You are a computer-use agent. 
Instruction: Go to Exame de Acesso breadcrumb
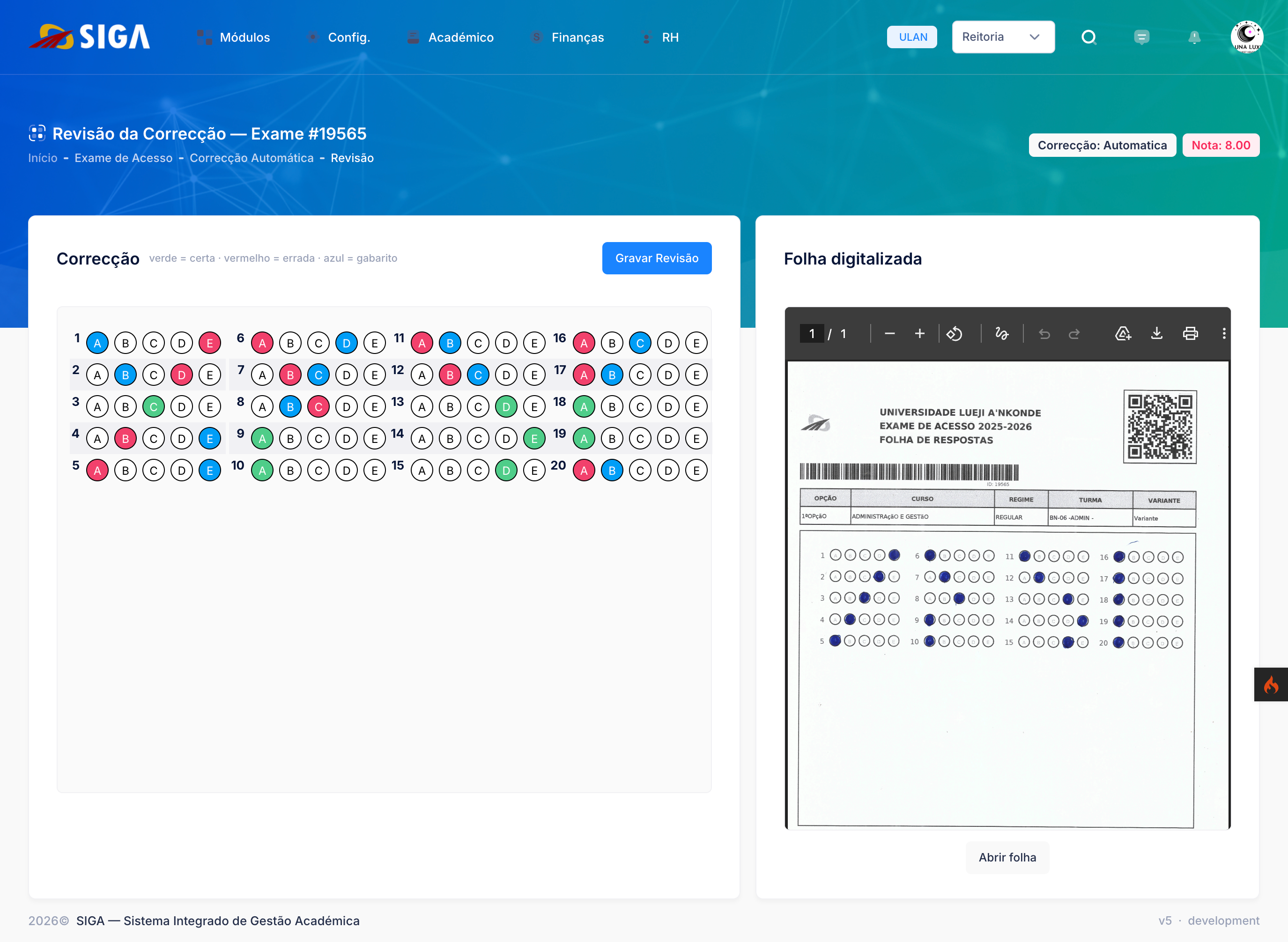(124, 158)
